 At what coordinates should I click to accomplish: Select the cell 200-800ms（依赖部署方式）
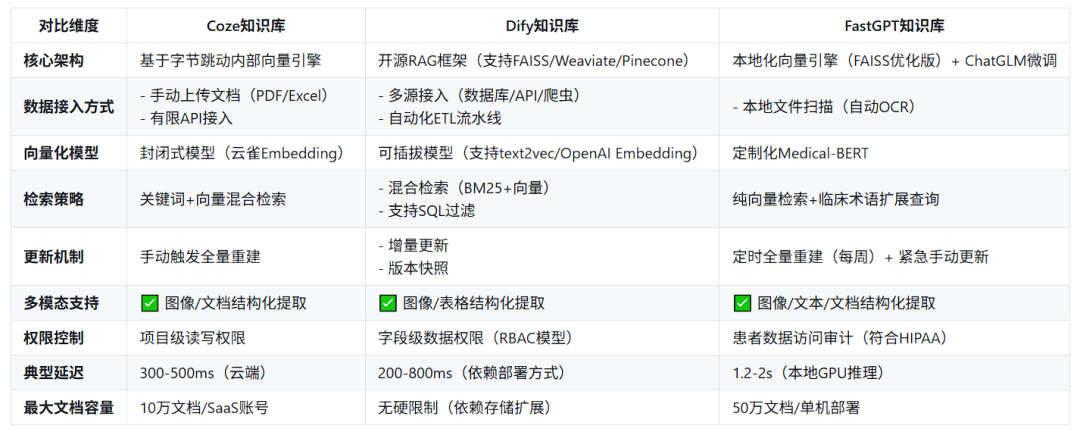(x=543, y=373)
